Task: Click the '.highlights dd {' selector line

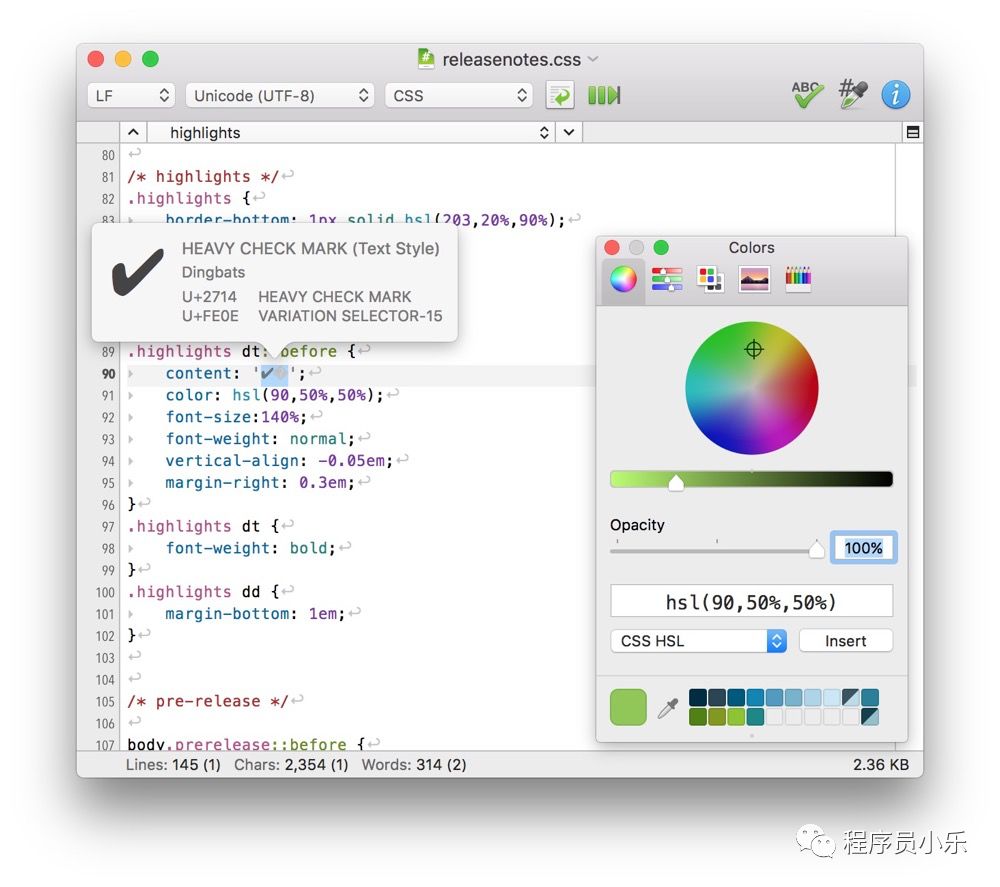Action: click(x=203, y=592)
